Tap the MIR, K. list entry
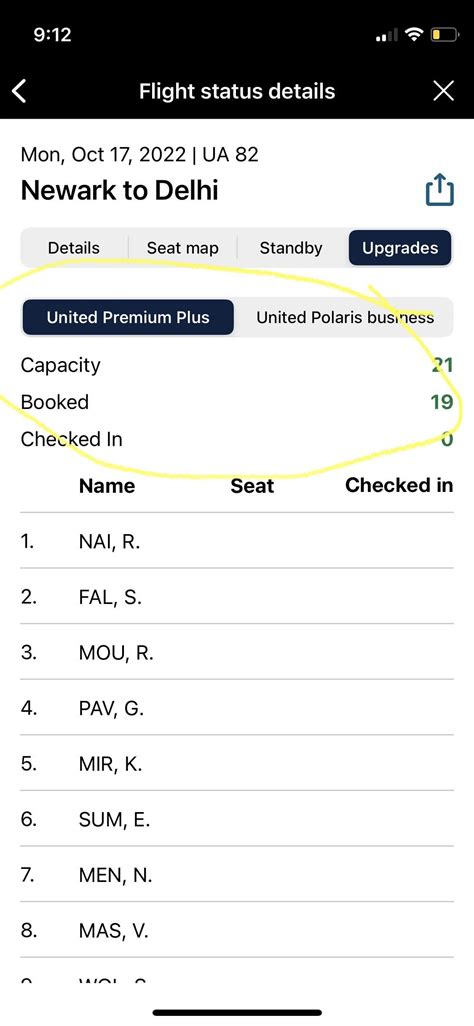Viewport: 474px width, 1026px height. pos(237,764)
